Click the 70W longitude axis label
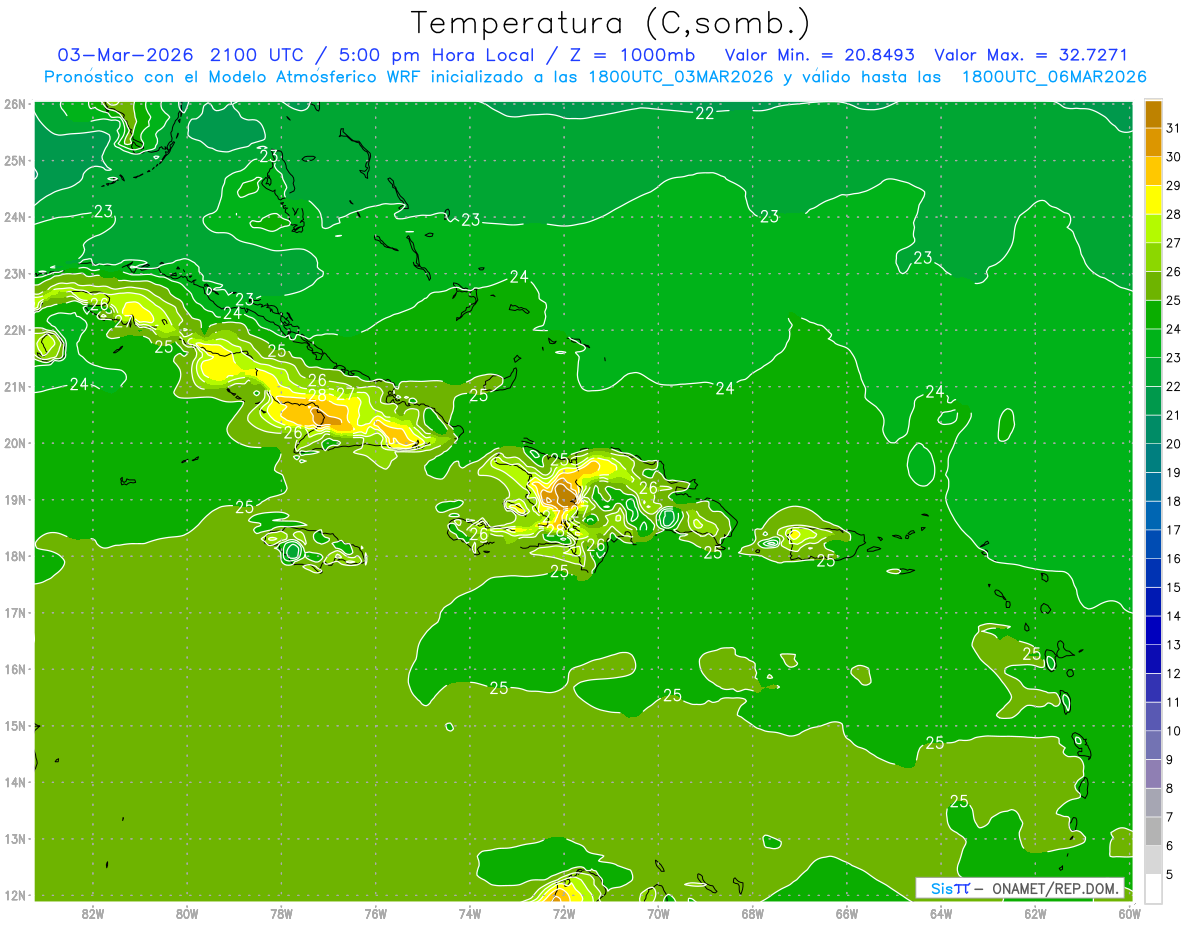The image size is (1200, 927). click(658, 914)
